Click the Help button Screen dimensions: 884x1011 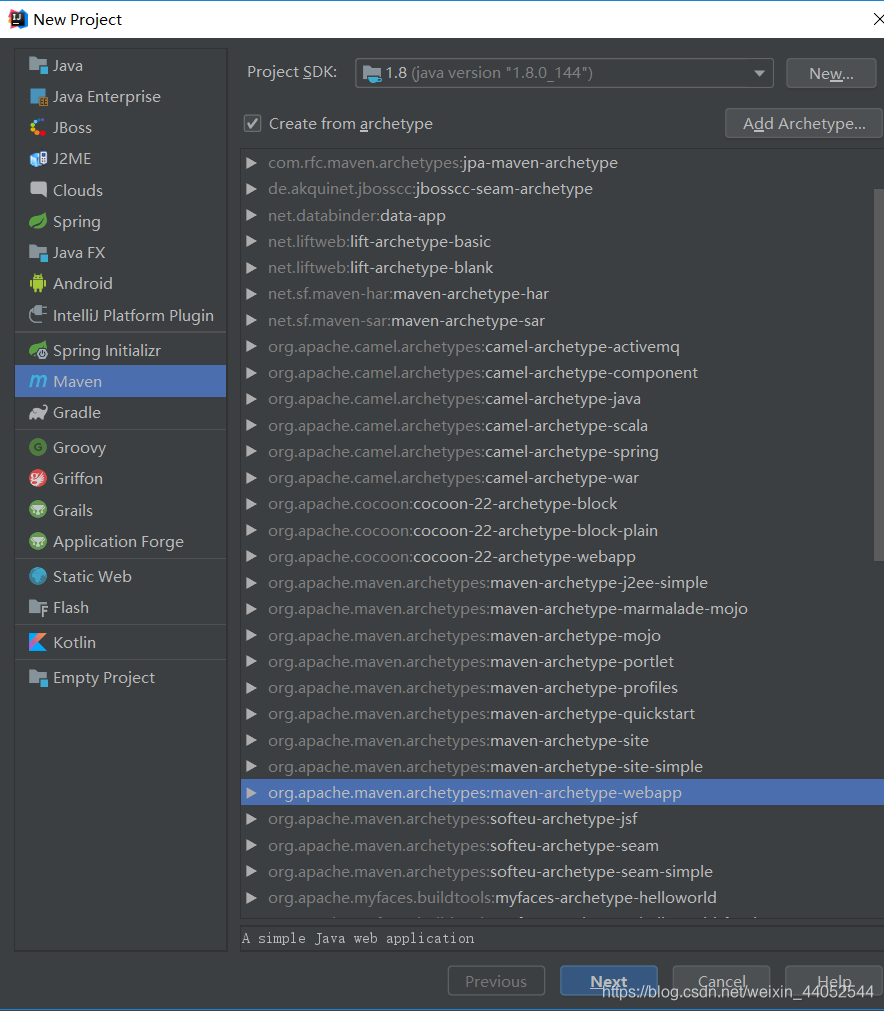(834, 981)
